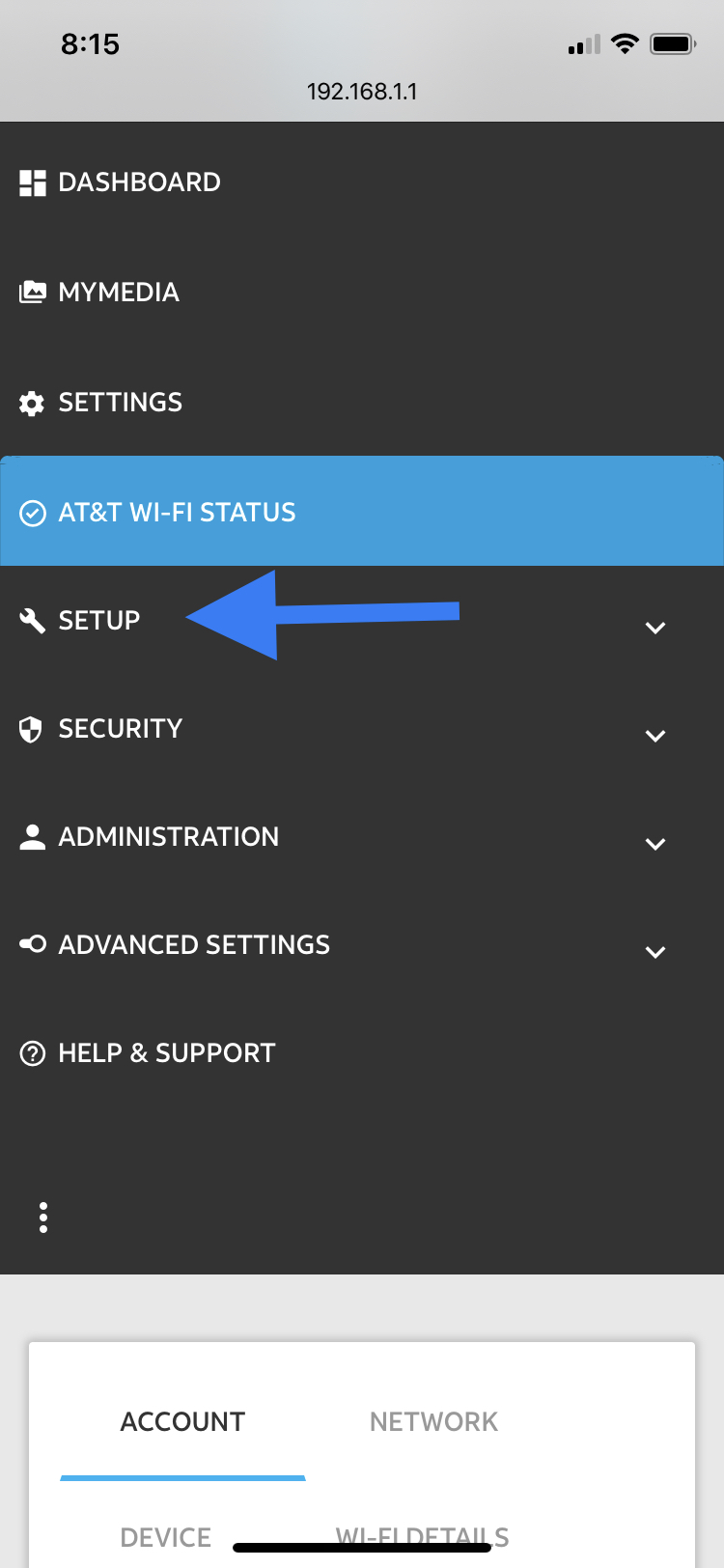Expand the Security section chevron
The image size is (724, 1568).
click(x=655, y=736)
